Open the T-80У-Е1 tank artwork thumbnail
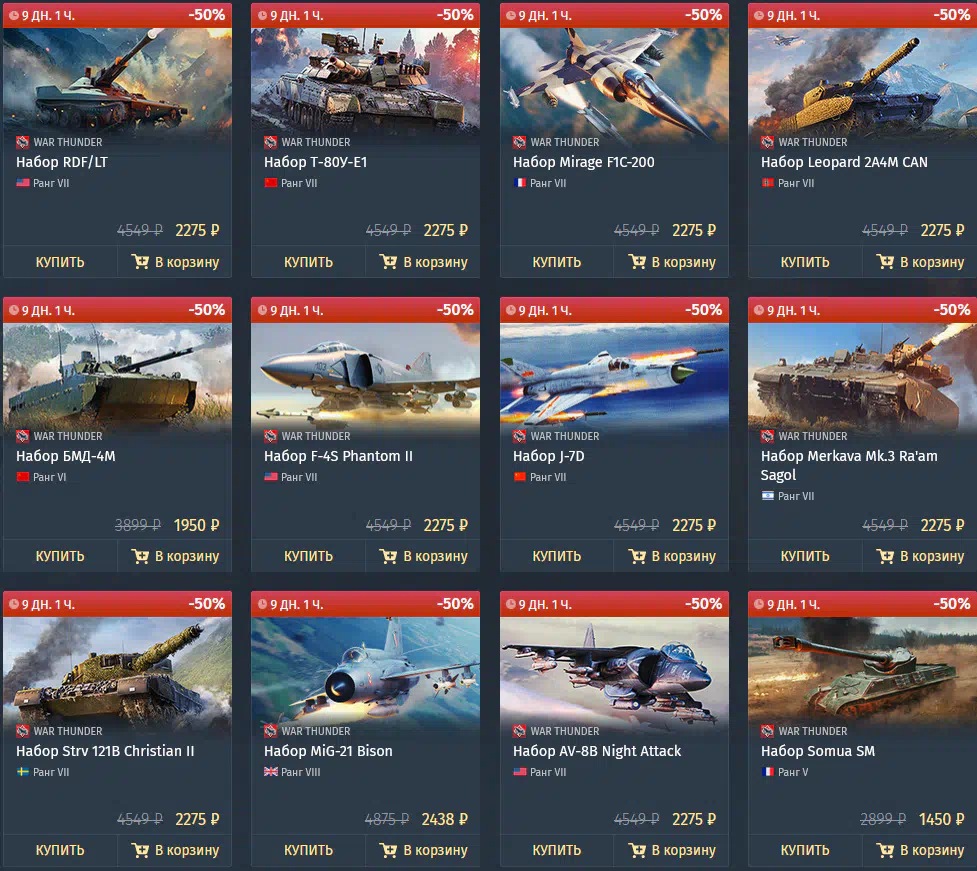The width and height of the screenshot is (977, 871). (365, 81)
